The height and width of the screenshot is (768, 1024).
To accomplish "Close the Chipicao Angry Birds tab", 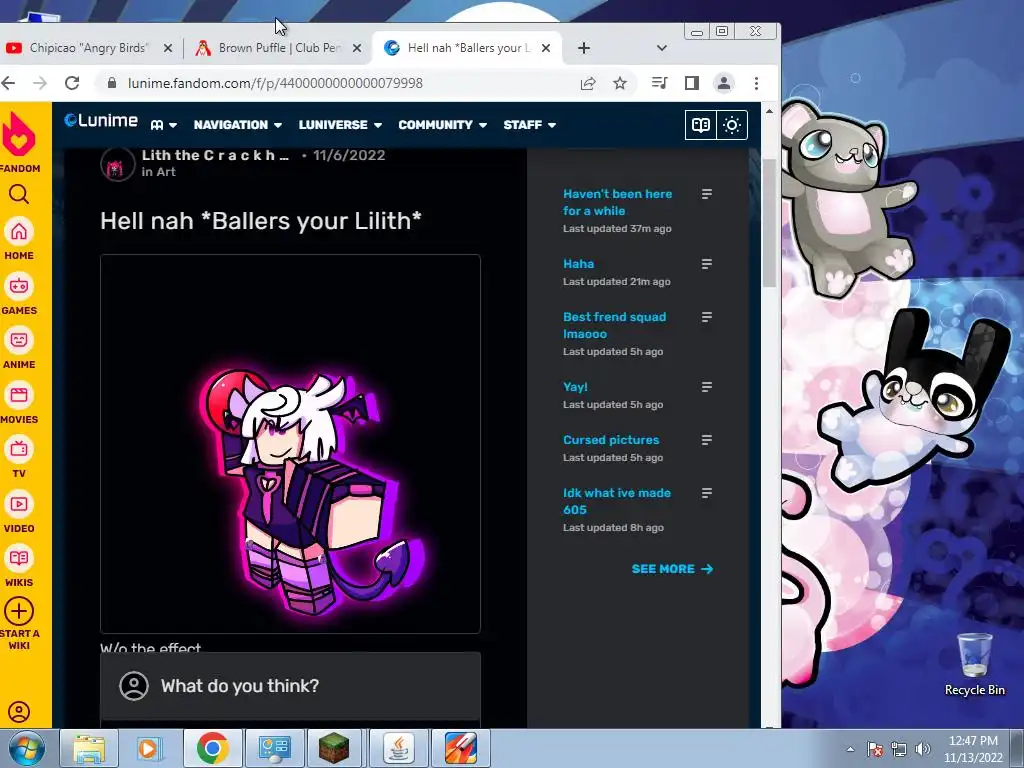I will [168, 48].
